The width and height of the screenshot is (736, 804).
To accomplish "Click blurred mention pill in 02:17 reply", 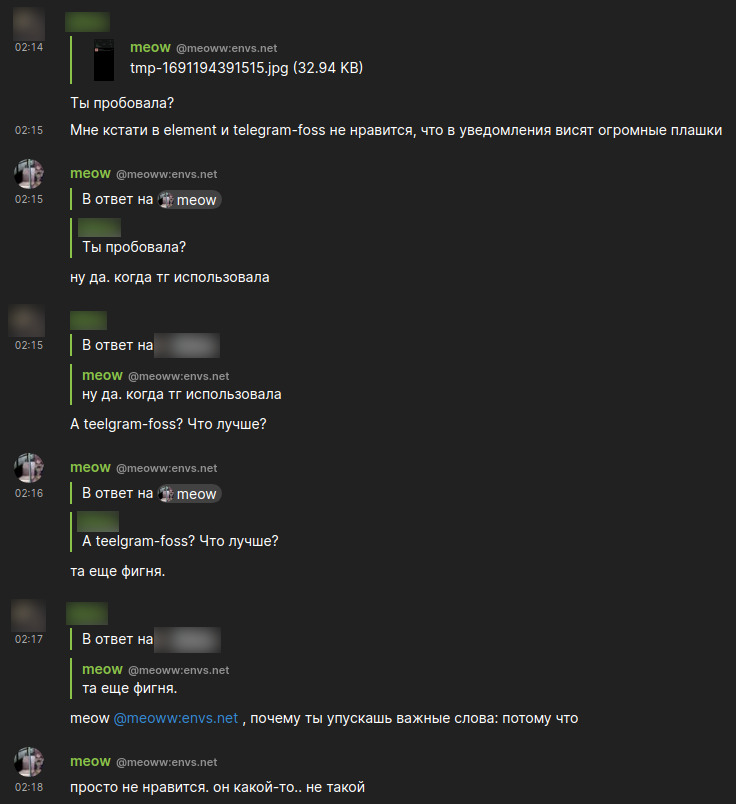I will coord(188,639).
